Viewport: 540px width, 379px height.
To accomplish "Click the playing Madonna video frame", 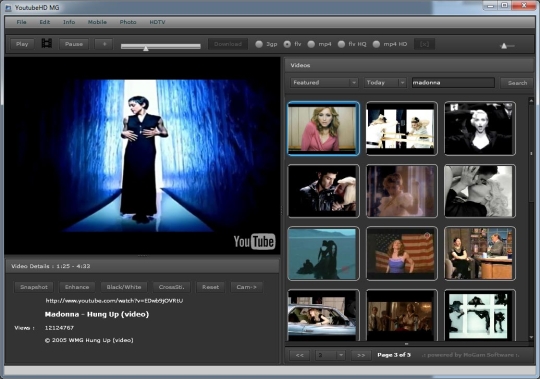I will (x=142, y=156).
